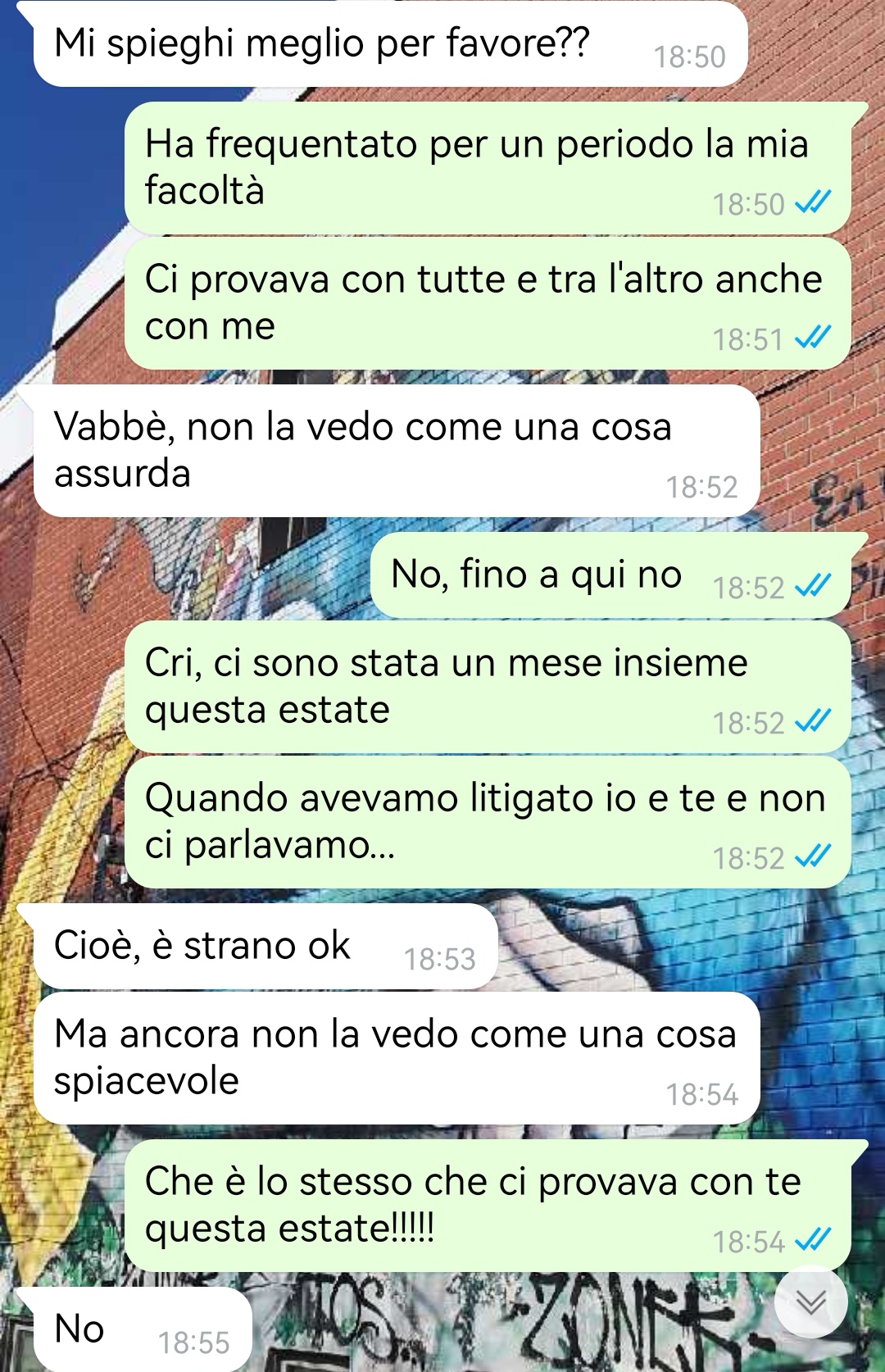Tap read ticks on 'questa estate!!!!!' message
Image resolution: width=885 pixels, height=1372 pixels.
813,1240
